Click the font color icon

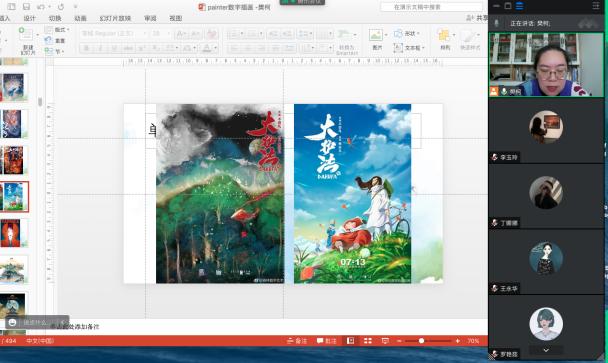(207, 48)
